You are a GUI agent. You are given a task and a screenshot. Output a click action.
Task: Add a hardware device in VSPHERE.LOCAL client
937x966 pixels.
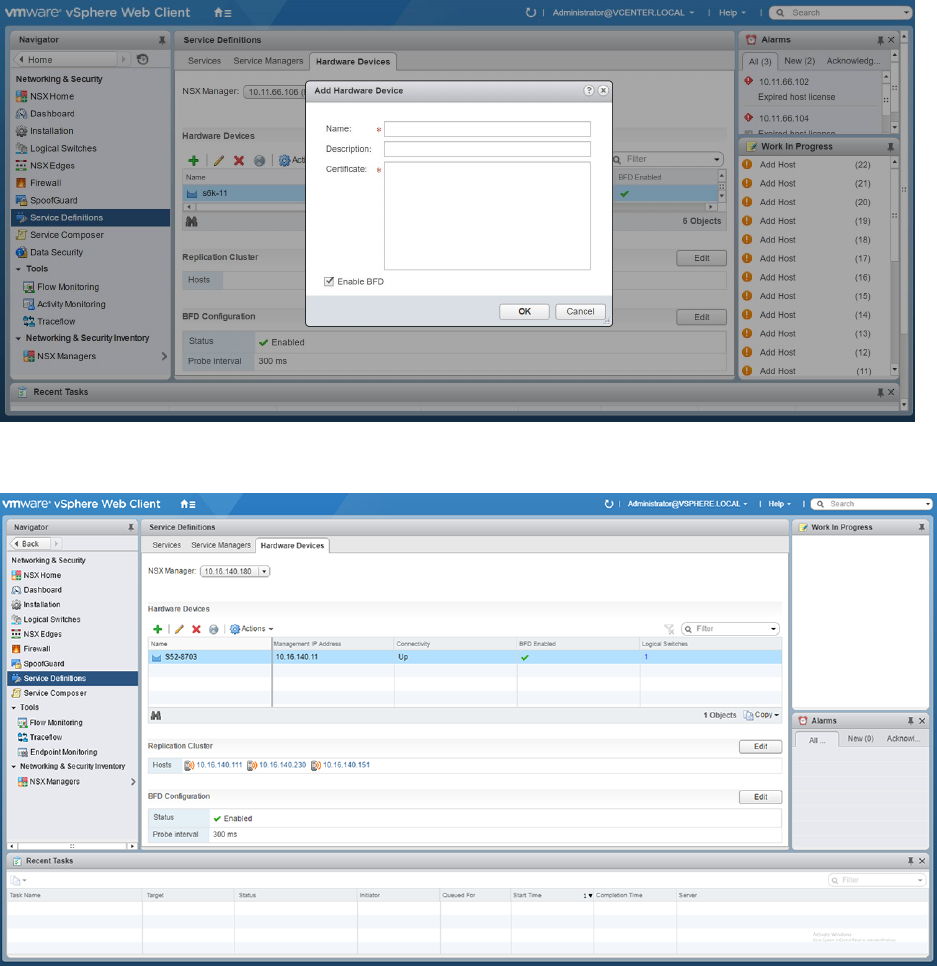tap(158, 629)
